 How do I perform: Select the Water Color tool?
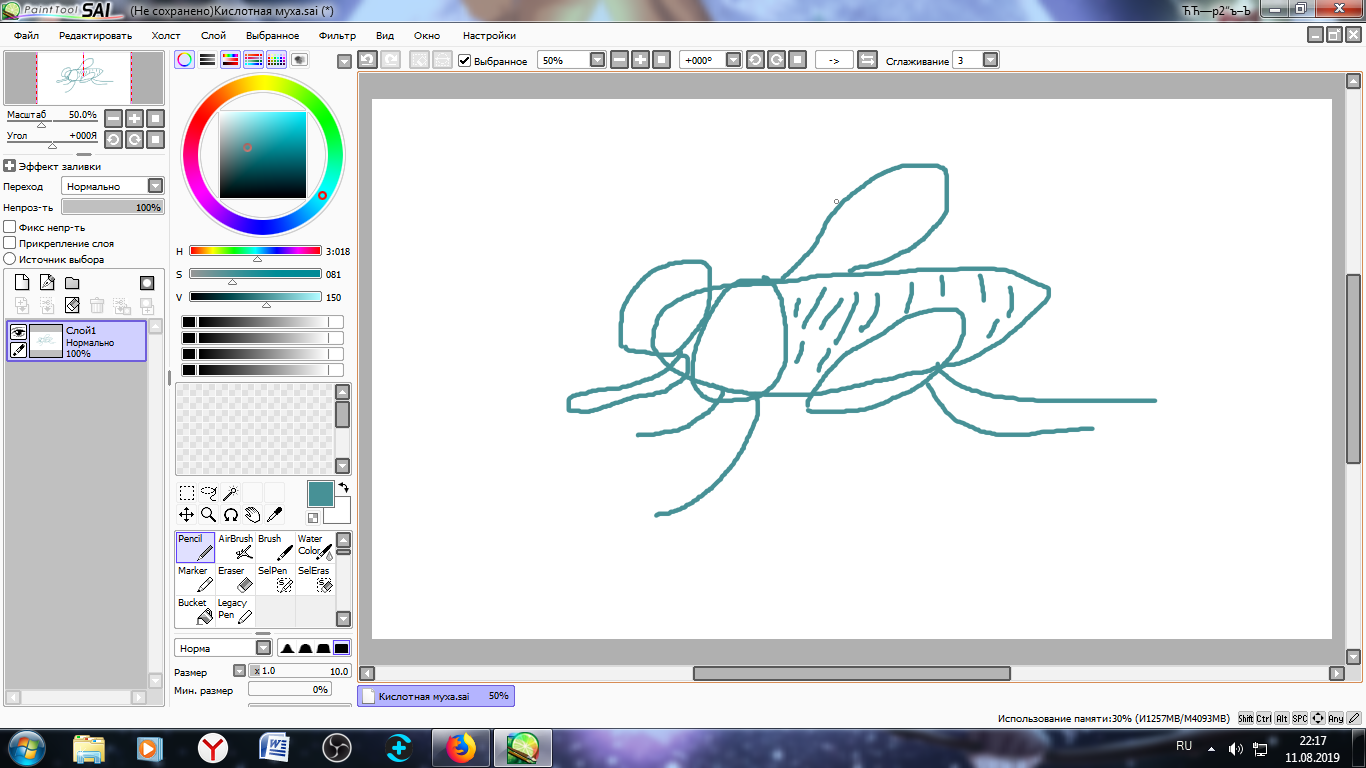click(315, 547)
